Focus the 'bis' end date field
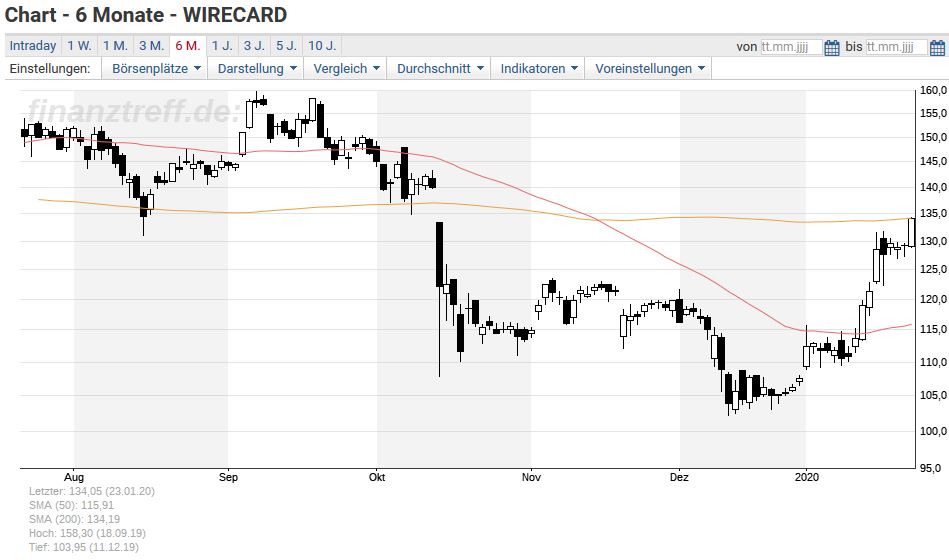The height and width of the screenshot is (560, 949). click(x=896, y=47)
